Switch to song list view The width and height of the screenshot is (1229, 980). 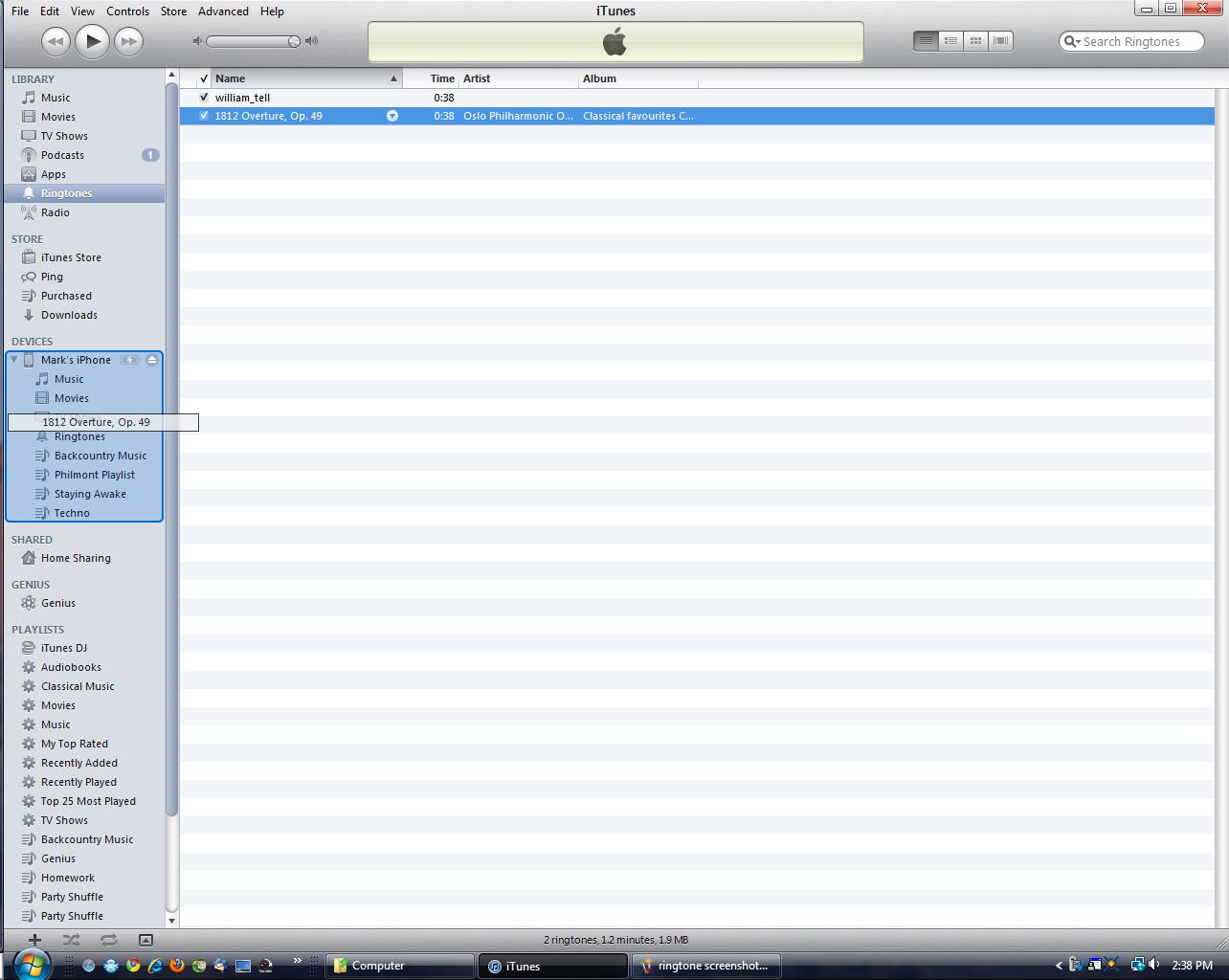coord(926,41)
